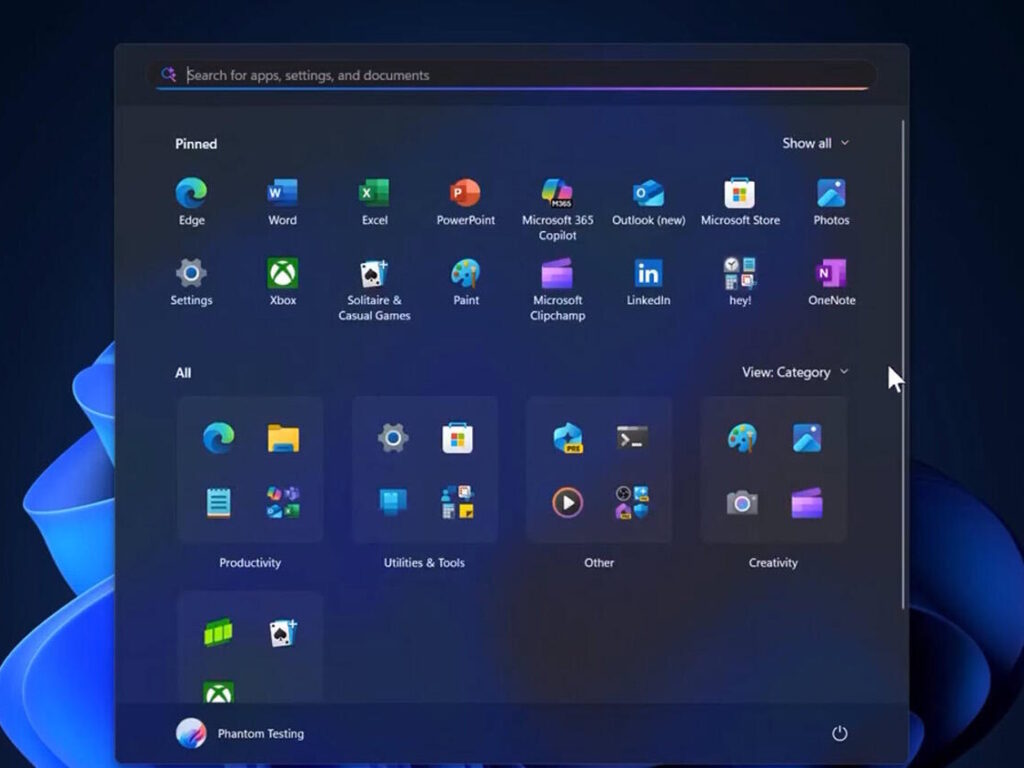Click the Productivity category label

tap(250, 563)
